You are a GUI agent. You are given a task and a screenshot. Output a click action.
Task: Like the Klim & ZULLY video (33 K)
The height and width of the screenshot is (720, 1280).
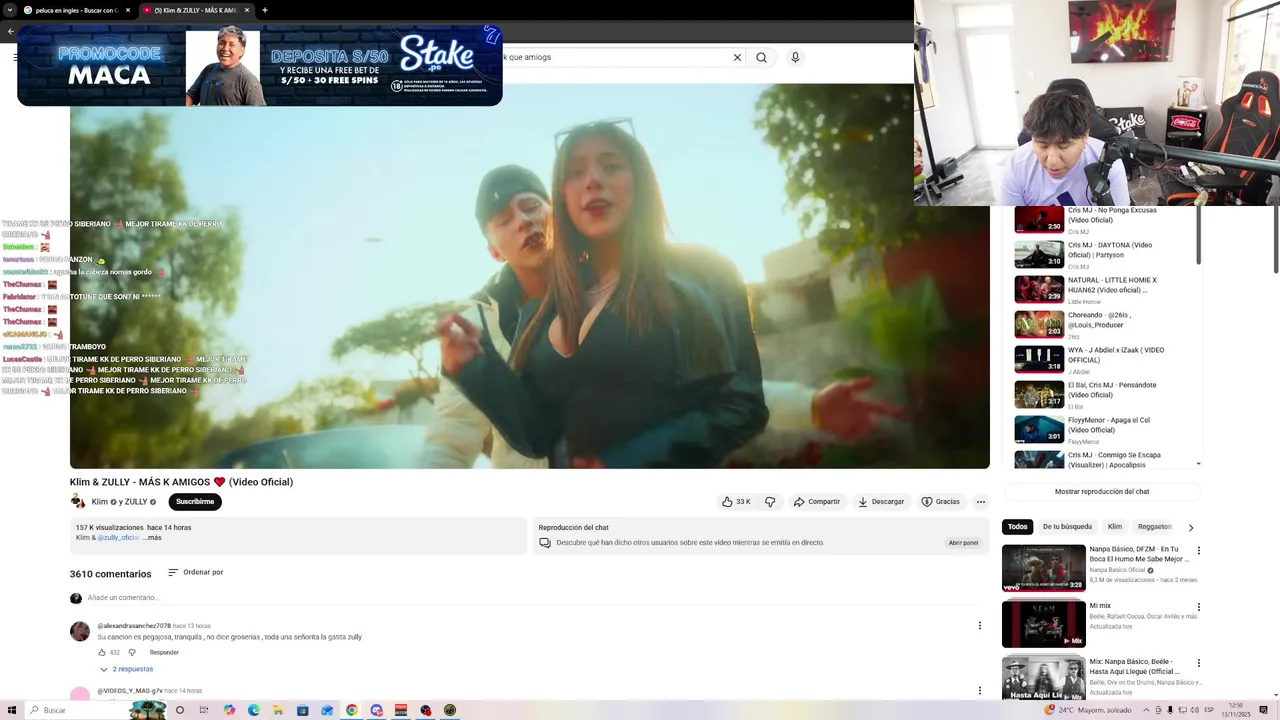pos(736,502)
